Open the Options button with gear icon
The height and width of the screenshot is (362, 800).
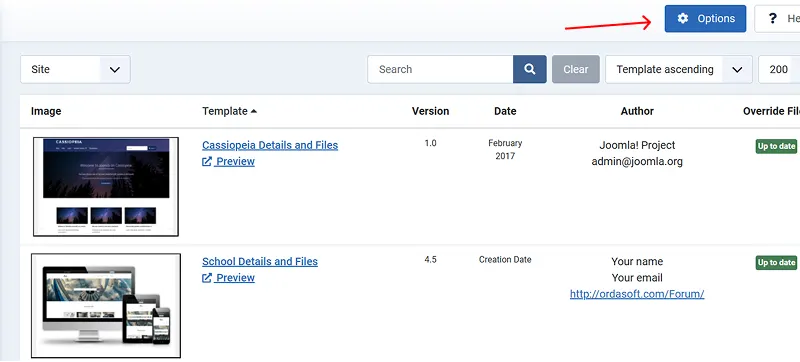coord(705,19)
